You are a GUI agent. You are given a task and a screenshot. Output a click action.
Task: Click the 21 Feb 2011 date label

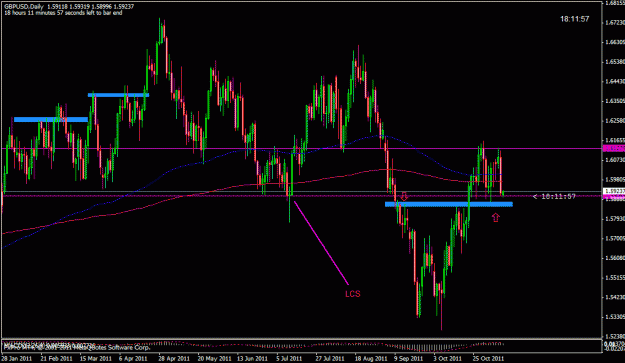point(57,358)
